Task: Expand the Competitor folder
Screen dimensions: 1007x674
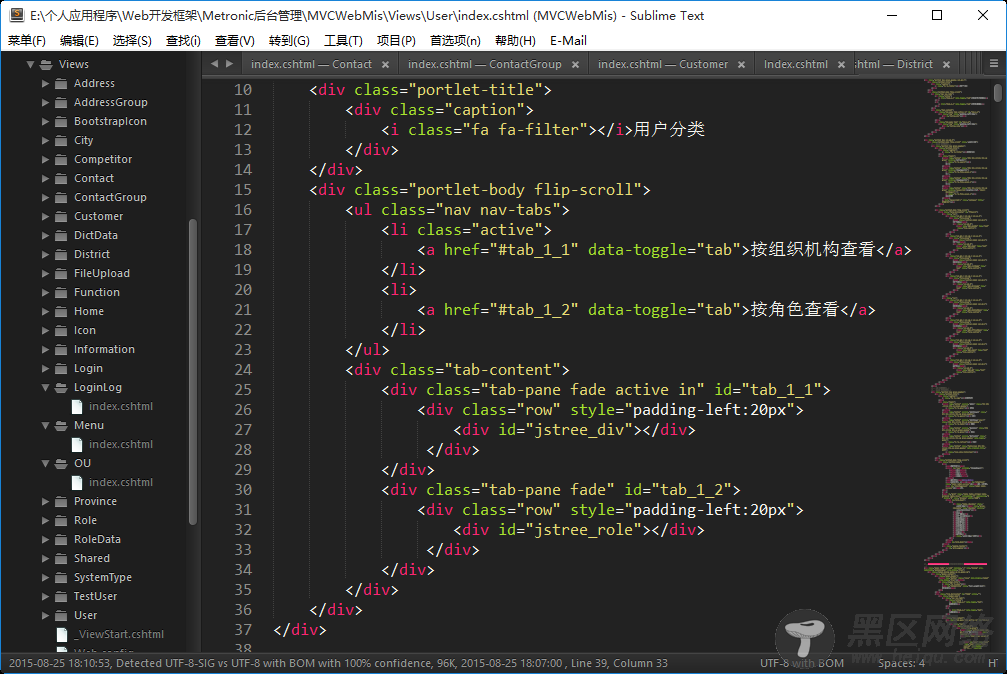Action: 45,159
